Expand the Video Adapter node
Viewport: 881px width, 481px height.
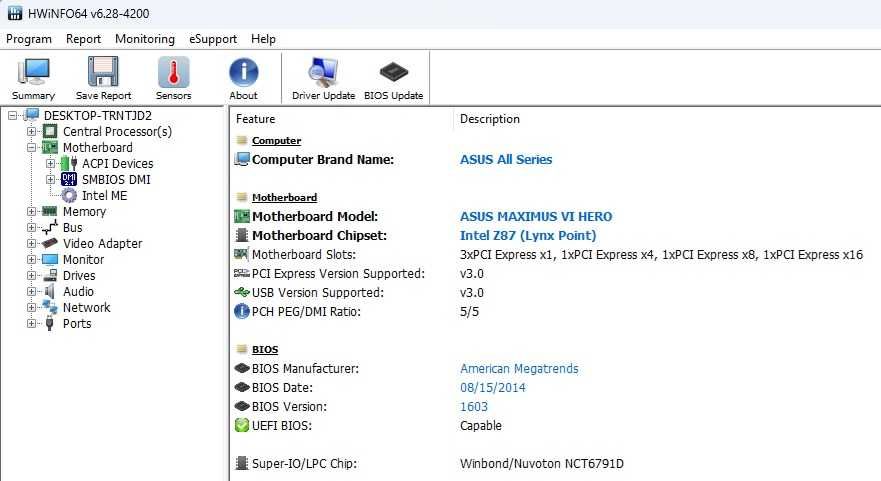point(31,243)
